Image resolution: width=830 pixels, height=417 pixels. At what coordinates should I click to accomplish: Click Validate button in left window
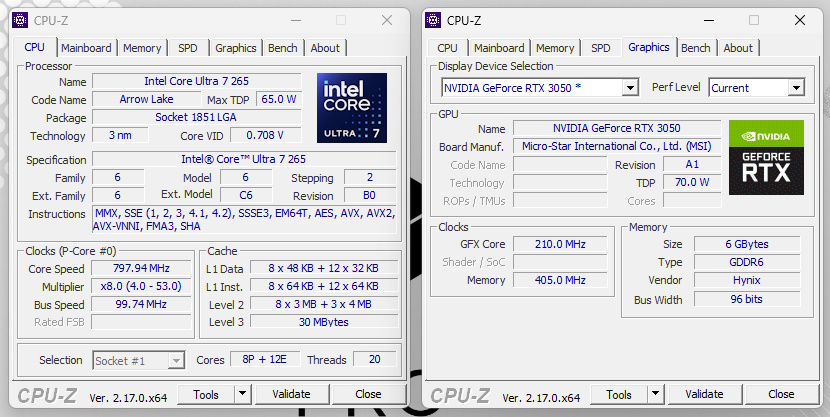click(291, 394)
